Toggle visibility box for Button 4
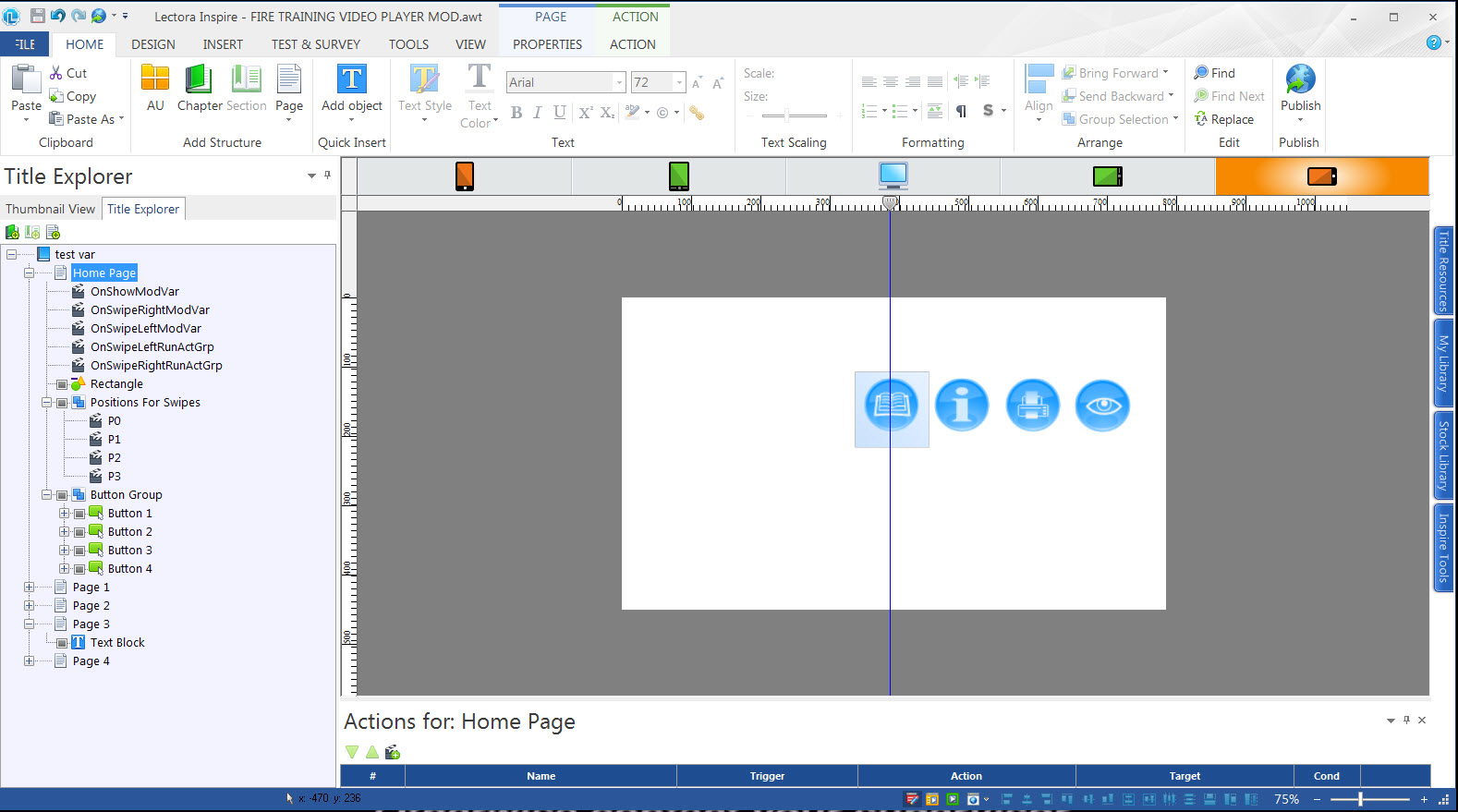 pyautogui.click(x=79, y=569)
